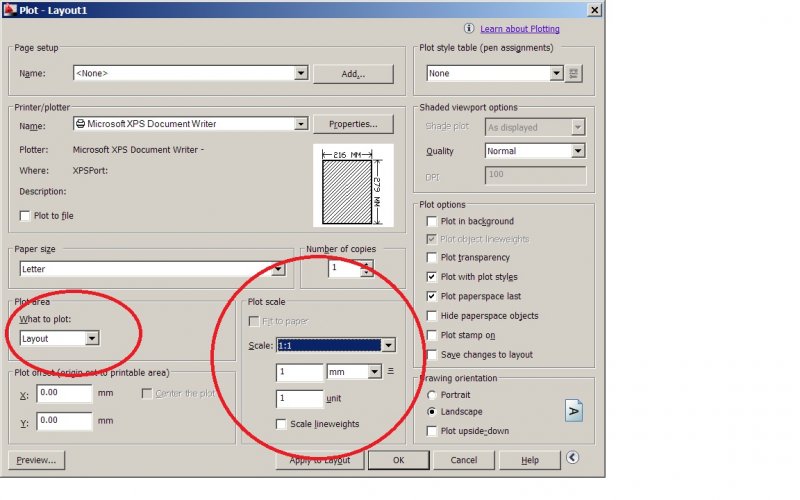Screen dimensions: 800x500
Task: Select Landscape orientation radio button
Action: pos(432,411)
